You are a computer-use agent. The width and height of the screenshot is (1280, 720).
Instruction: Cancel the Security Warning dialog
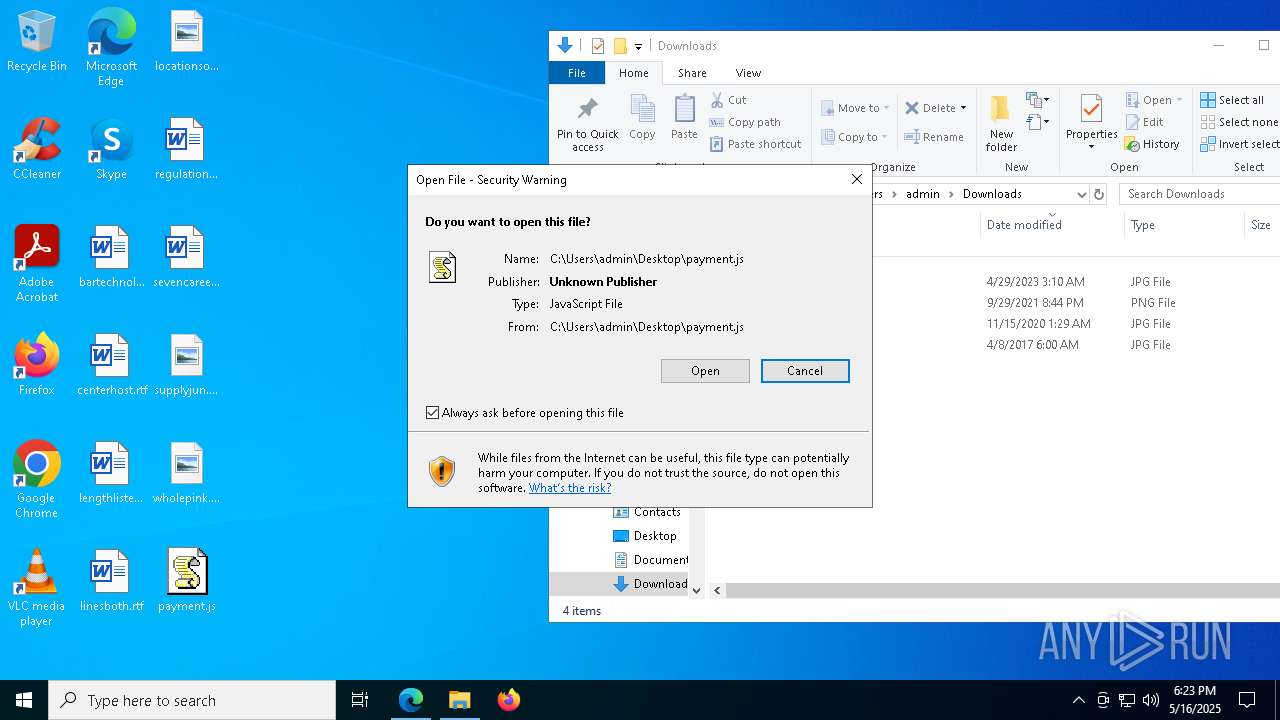click(x=805, y=371)
